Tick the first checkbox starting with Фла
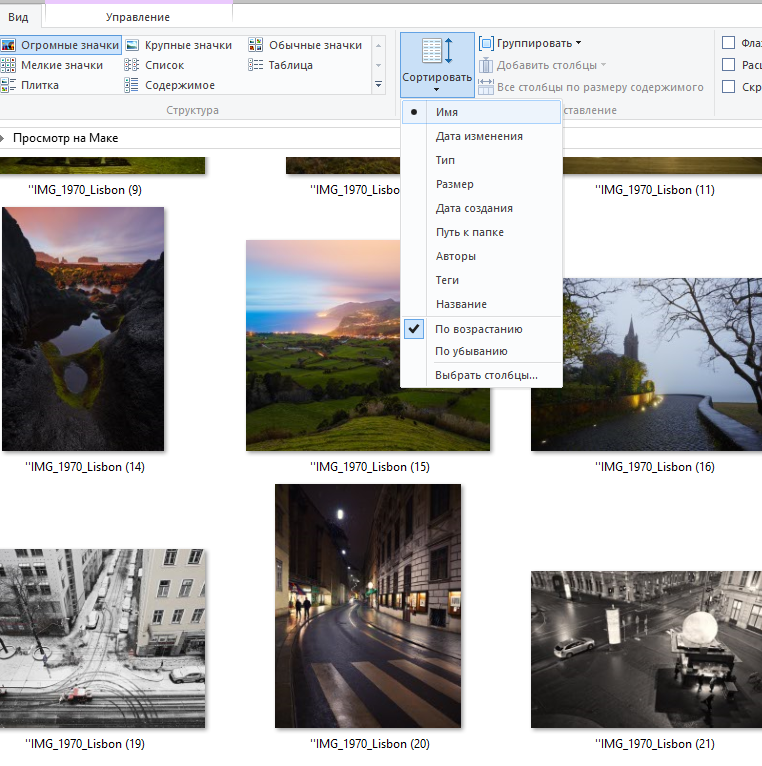Screen dimensions: 762x766 click(729, 42)
